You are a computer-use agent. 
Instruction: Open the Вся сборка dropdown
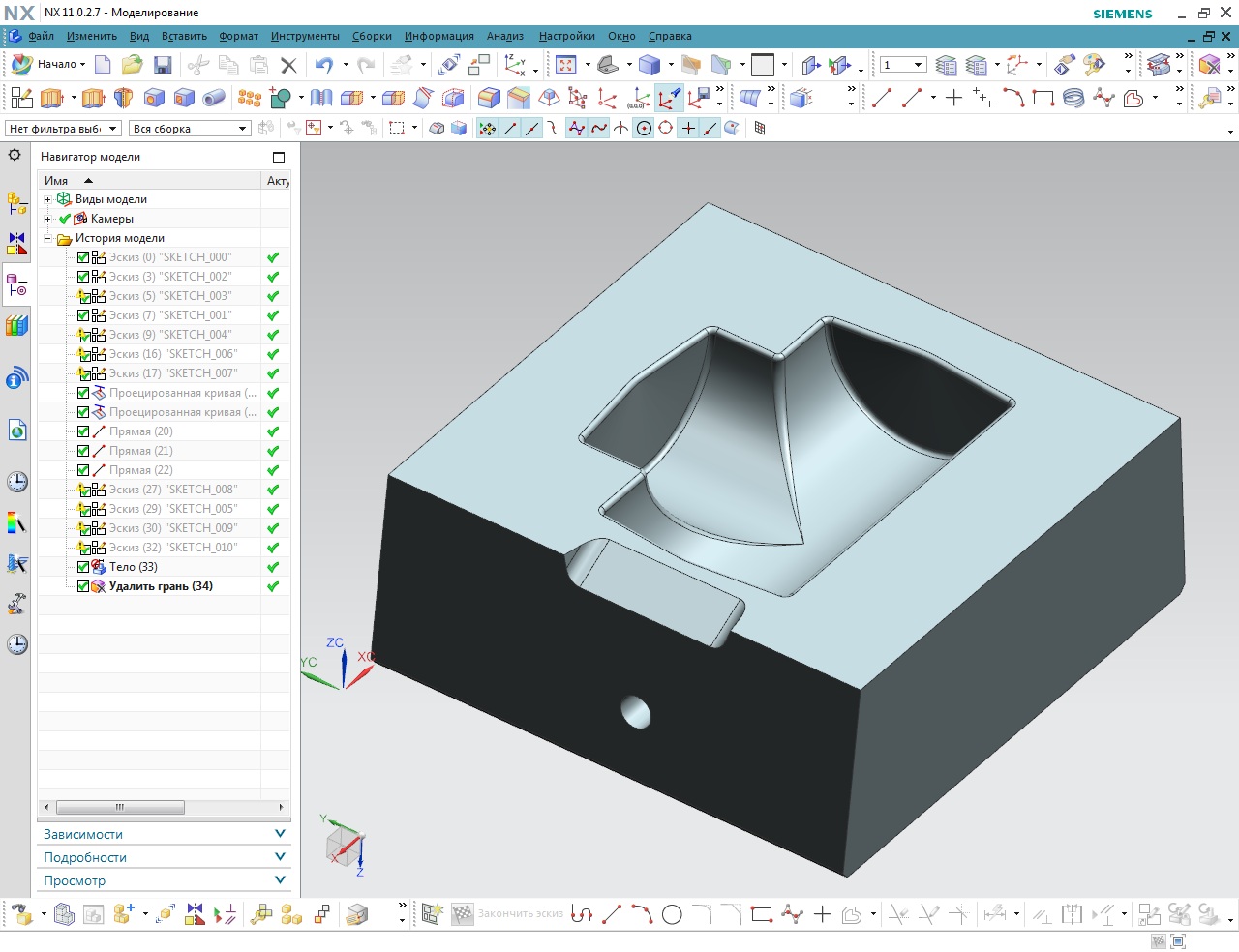(x=191, y=129)
